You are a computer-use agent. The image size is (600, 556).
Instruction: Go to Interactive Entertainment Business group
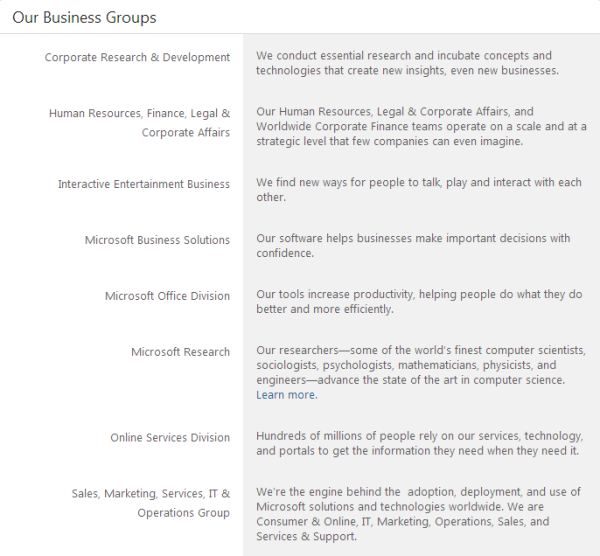(144, 184)
